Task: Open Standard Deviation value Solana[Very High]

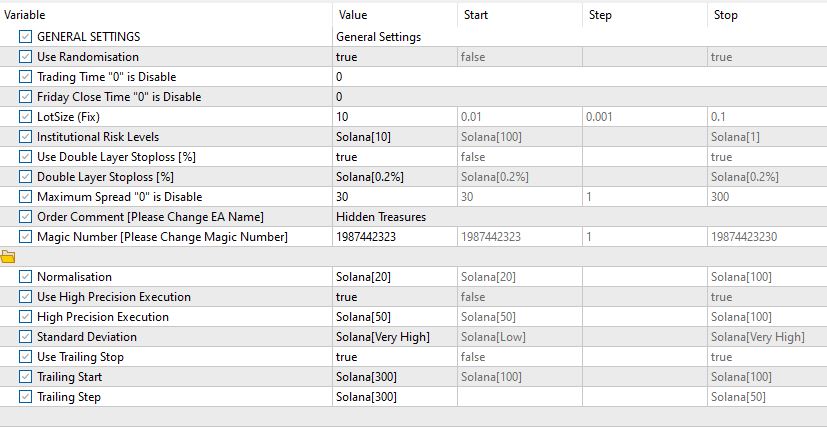Action: 393,337
